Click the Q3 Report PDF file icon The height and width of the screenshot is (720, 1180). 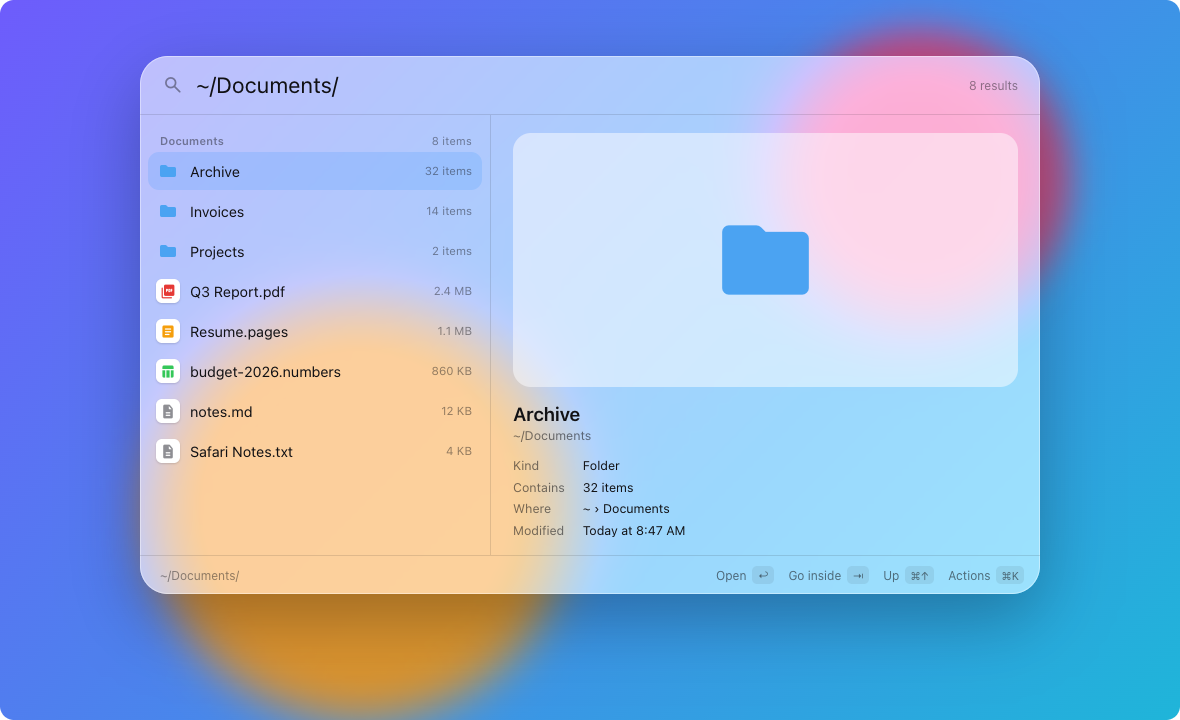168,291
